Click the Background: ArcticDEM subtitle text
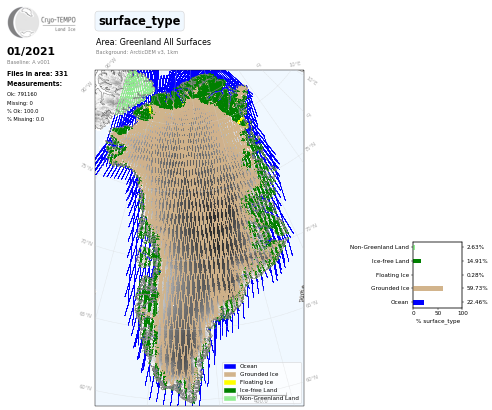This screenshot has width=492, height=410. (x=137, y=52)
